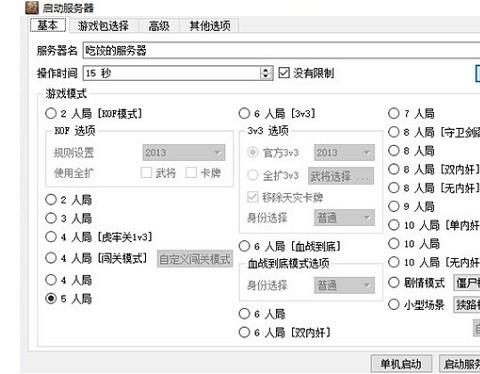Screen dimensions: 480x374
Task: Open the 其他选项 tab
Action: [x=210, y=26]
